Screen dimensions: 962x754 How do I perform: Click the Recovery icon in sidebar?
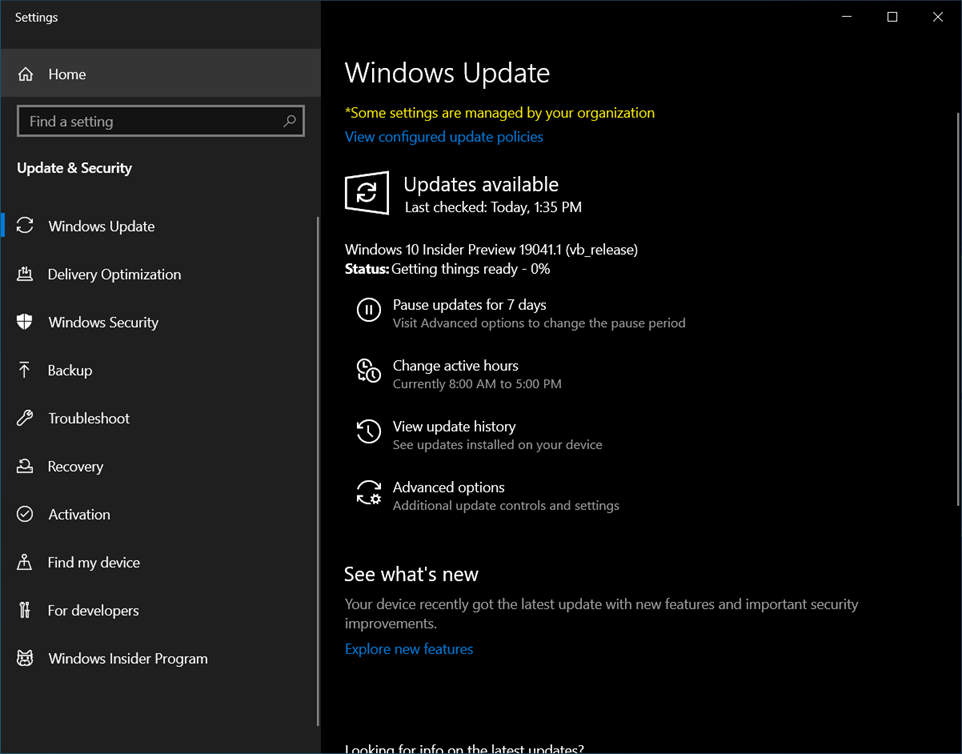point(25,466)
